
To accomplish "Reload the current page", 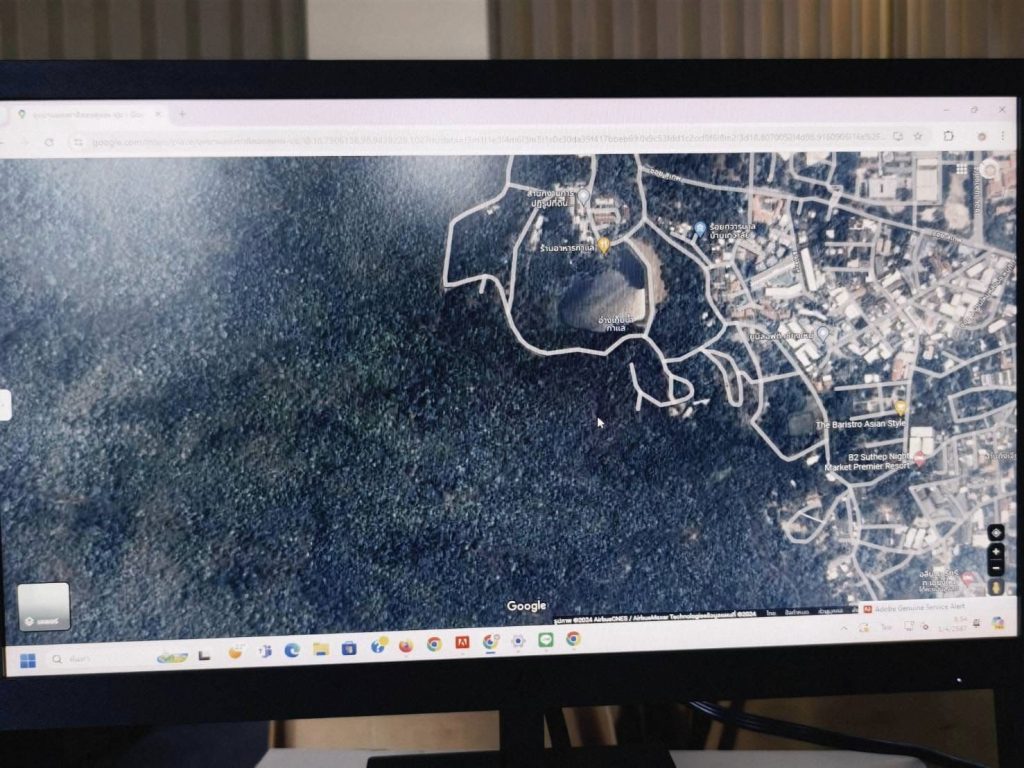I will (x=49, y=142).
